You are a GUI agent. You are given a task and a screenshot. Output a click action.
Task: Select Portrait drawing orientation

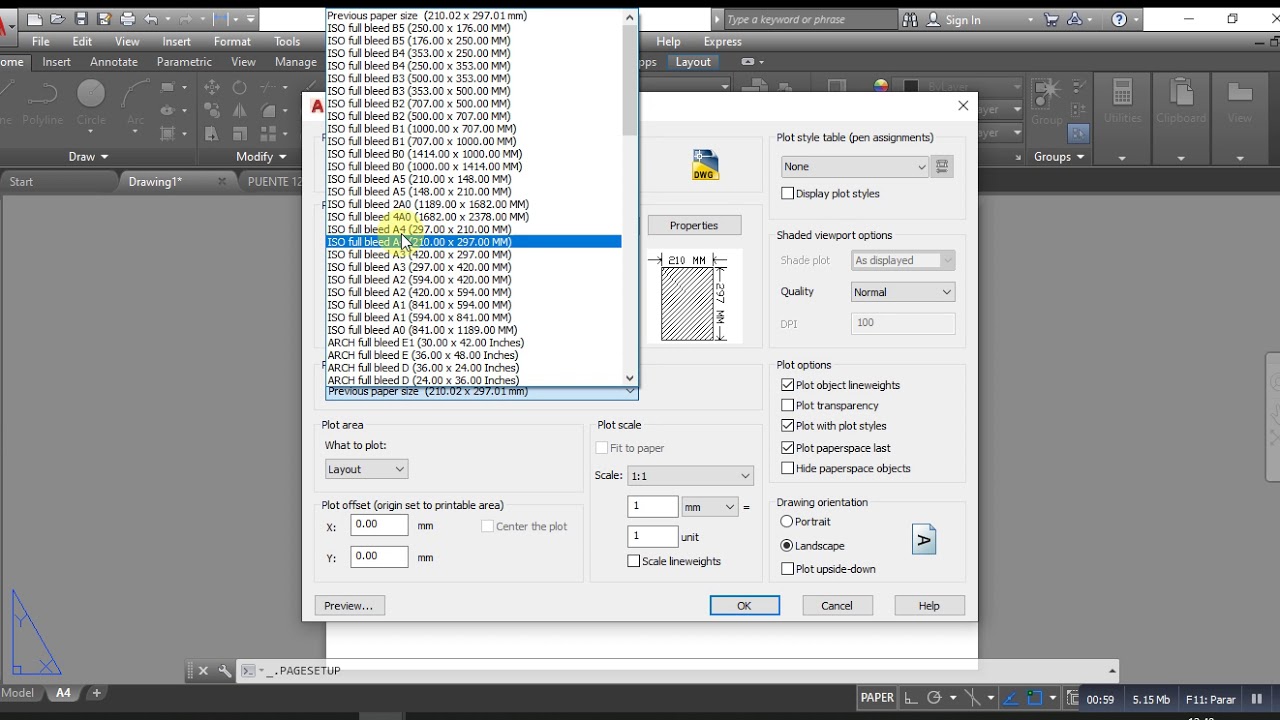coord(787,521)
